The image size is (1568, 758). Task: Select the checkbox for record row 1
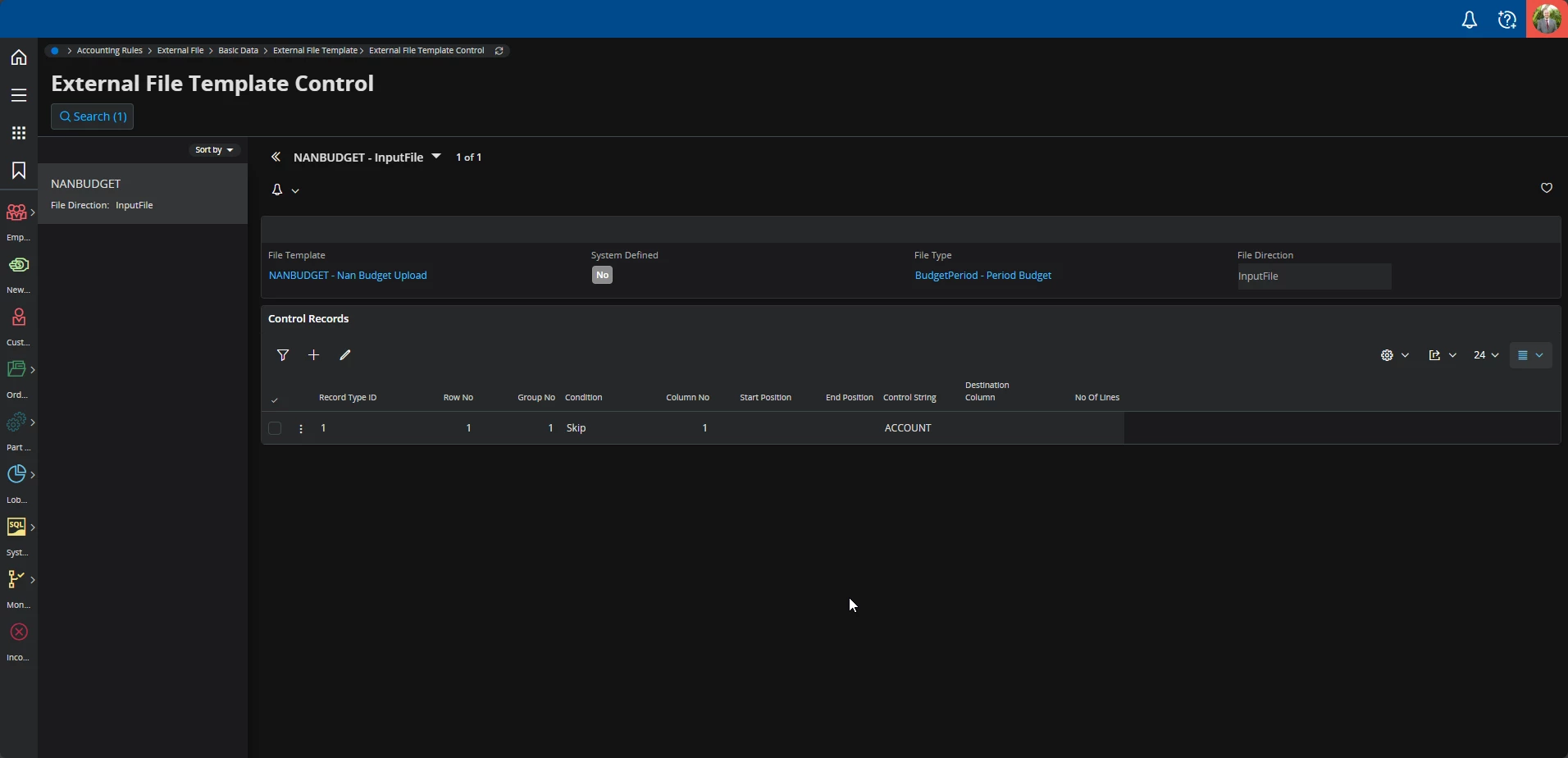click(275, 428)
